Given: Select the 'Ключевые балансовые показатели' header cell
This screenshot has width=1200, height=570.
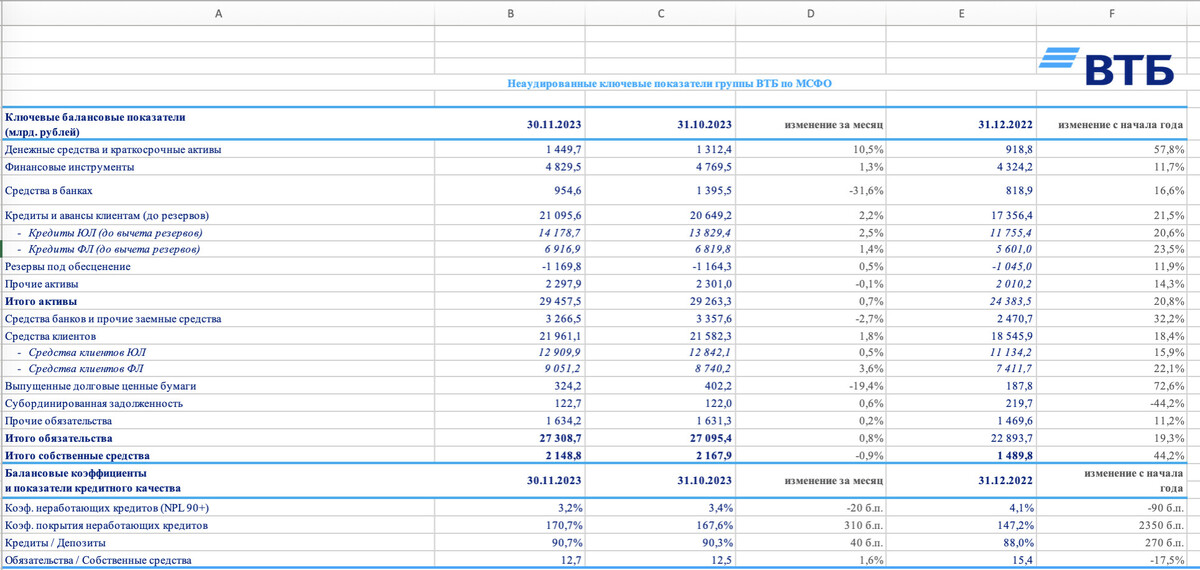Looking at the screenshot, I should pyautogui.click(x=218, y=124).
